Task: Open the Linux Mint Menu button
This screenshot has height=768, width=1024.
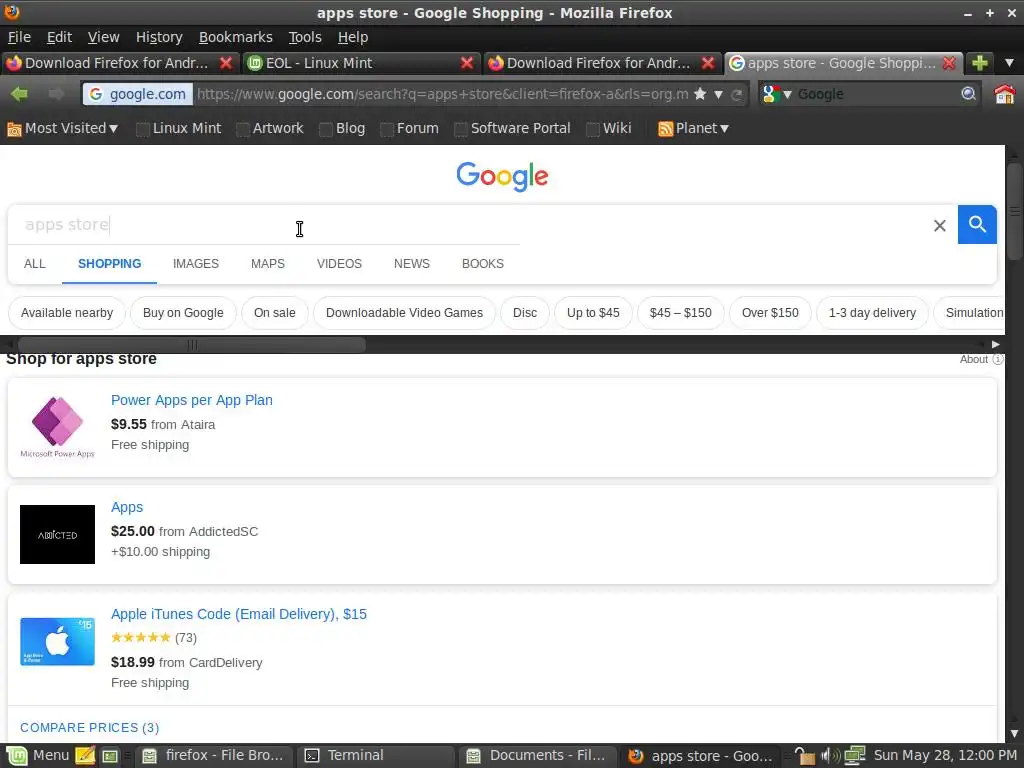Action: 37,756
